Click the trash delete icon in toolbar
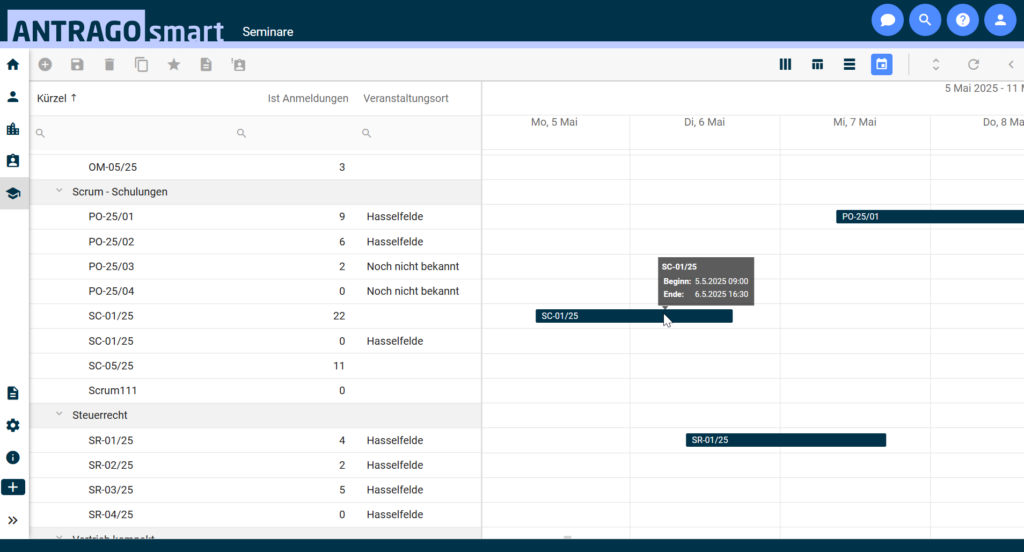Viewport: 1024px width, 552px height. (109, 64)
